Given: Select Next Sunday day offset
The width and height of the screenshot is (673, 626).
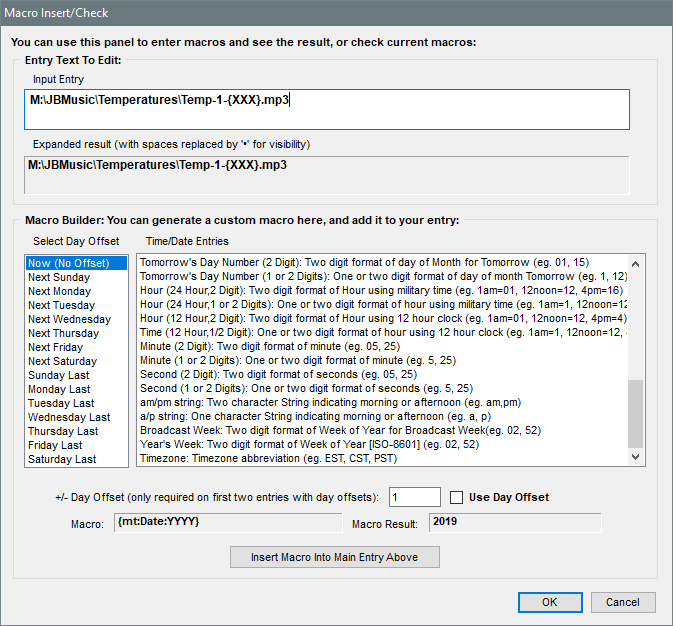Looking at the screenshot, I should [59, 277].
